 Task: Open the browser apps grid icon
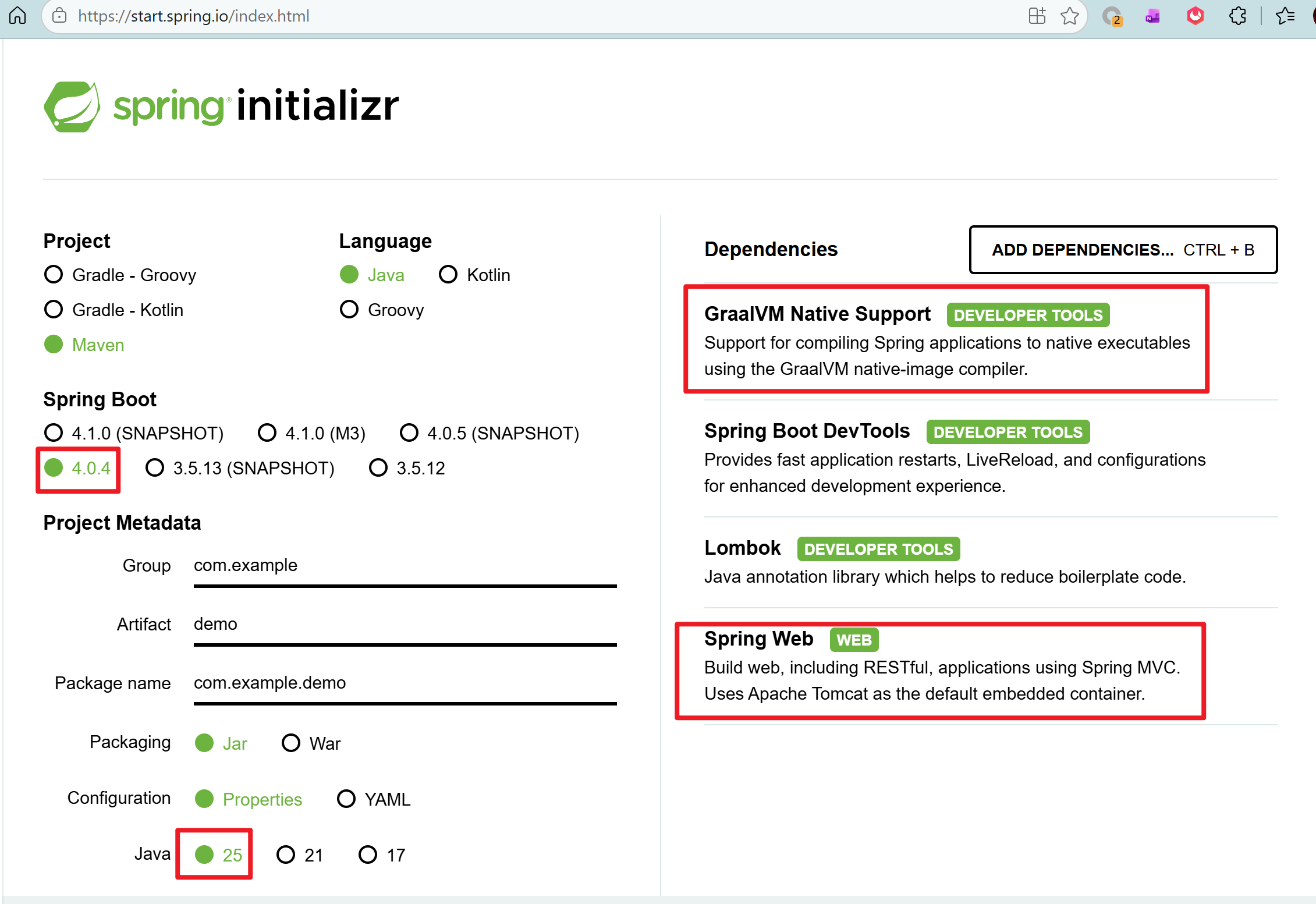tap(1037, 16)
